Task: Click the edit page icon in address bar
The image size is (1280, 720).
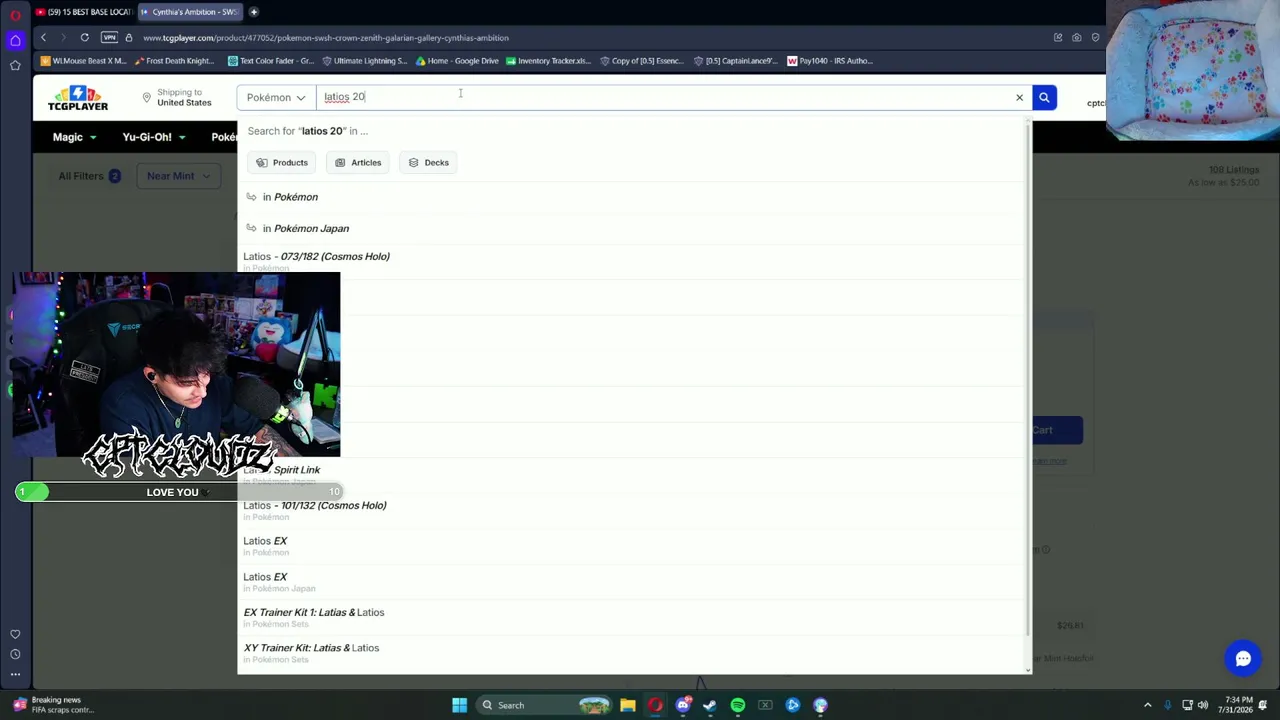Action: [x=1058, y=38]
